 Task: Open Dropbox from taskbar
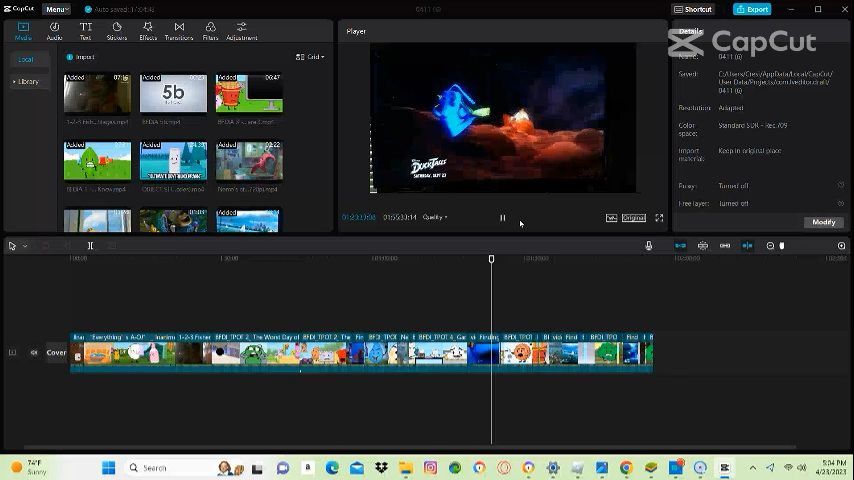pyautogui.click(x=381, y=467)
